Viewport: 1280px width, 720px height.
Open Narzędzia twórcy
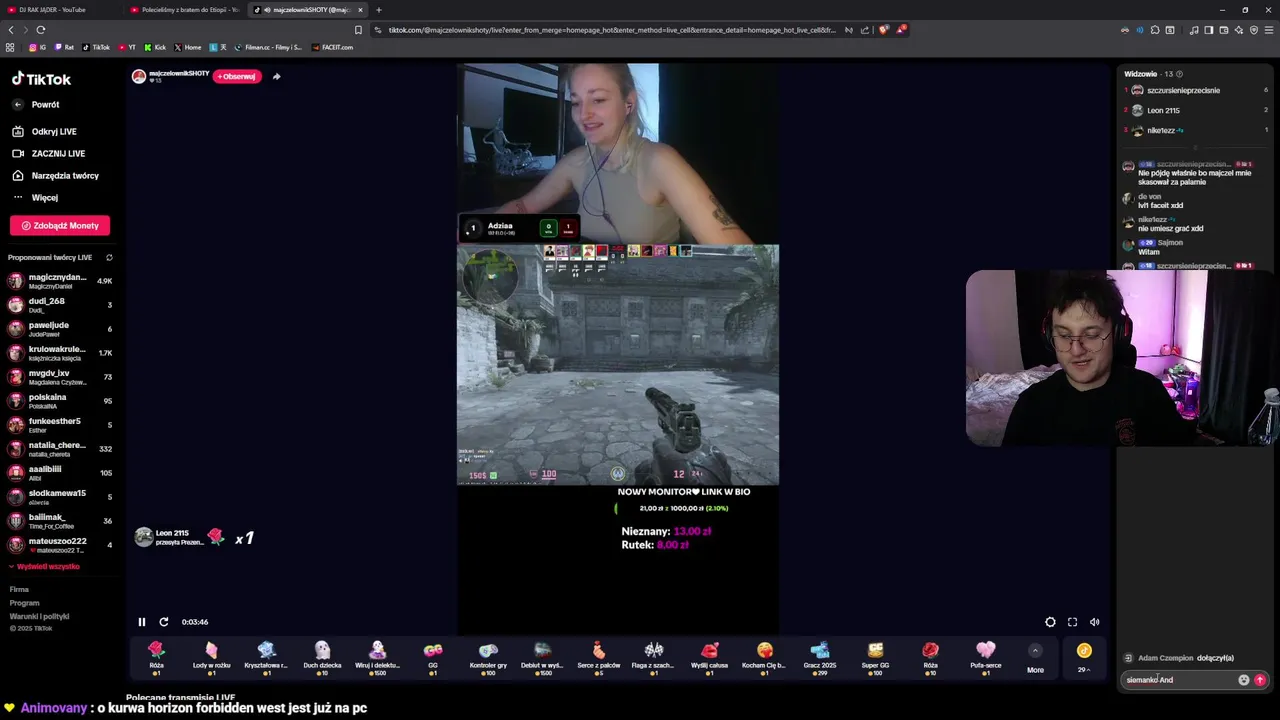[x=55, y=176]
